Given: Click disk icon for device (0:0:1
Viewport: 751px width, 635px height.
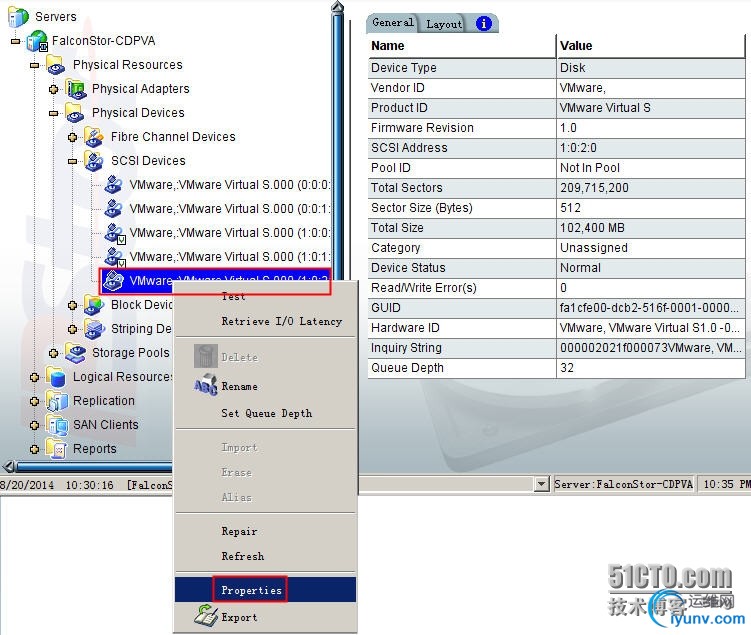Looking at the screenshot, I should tap(114, 209).
